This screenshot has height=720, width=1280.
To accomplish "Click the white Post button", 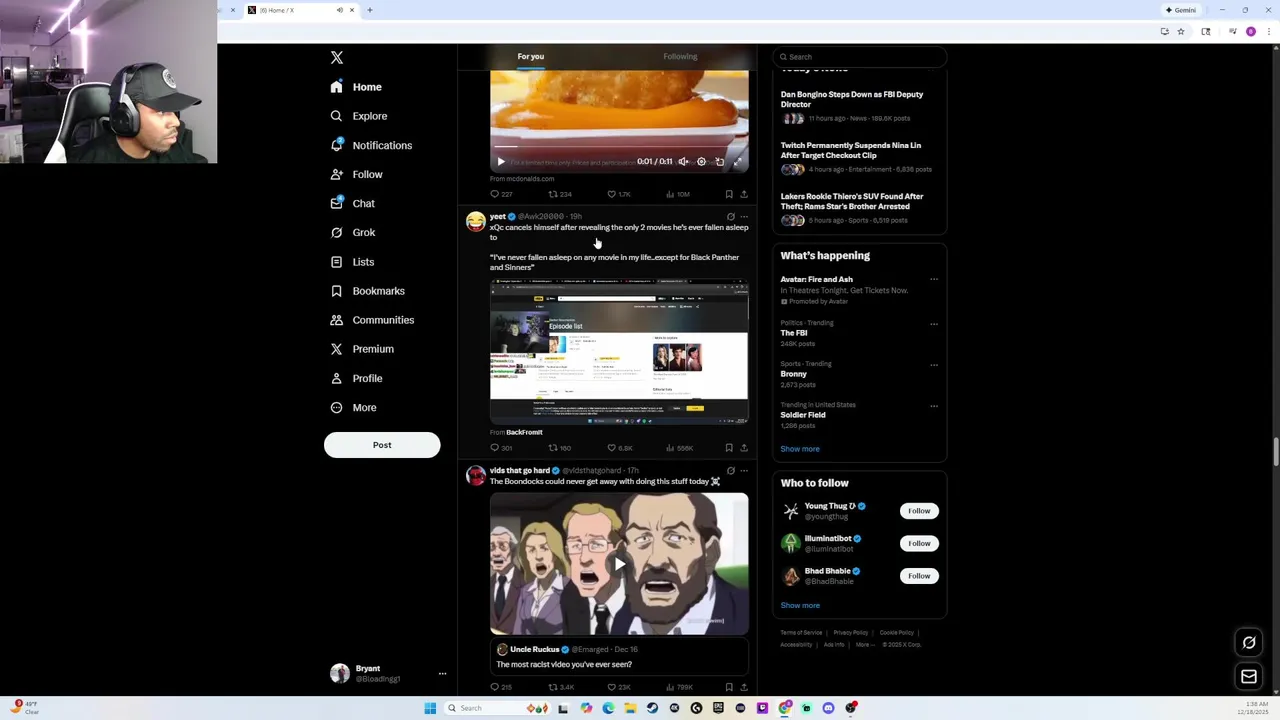I will [382, 445].
